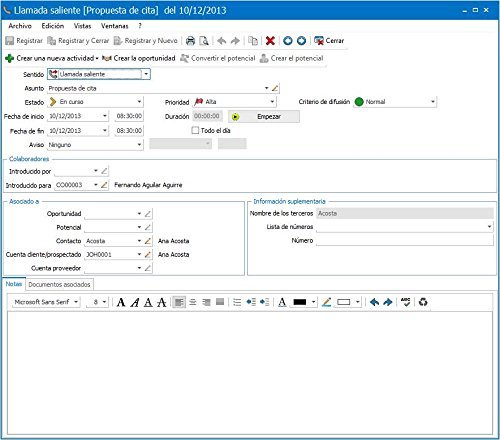Expand Criterio de difusión dropdown
Viewport: 500px width, 440px height.
[433, 102]
